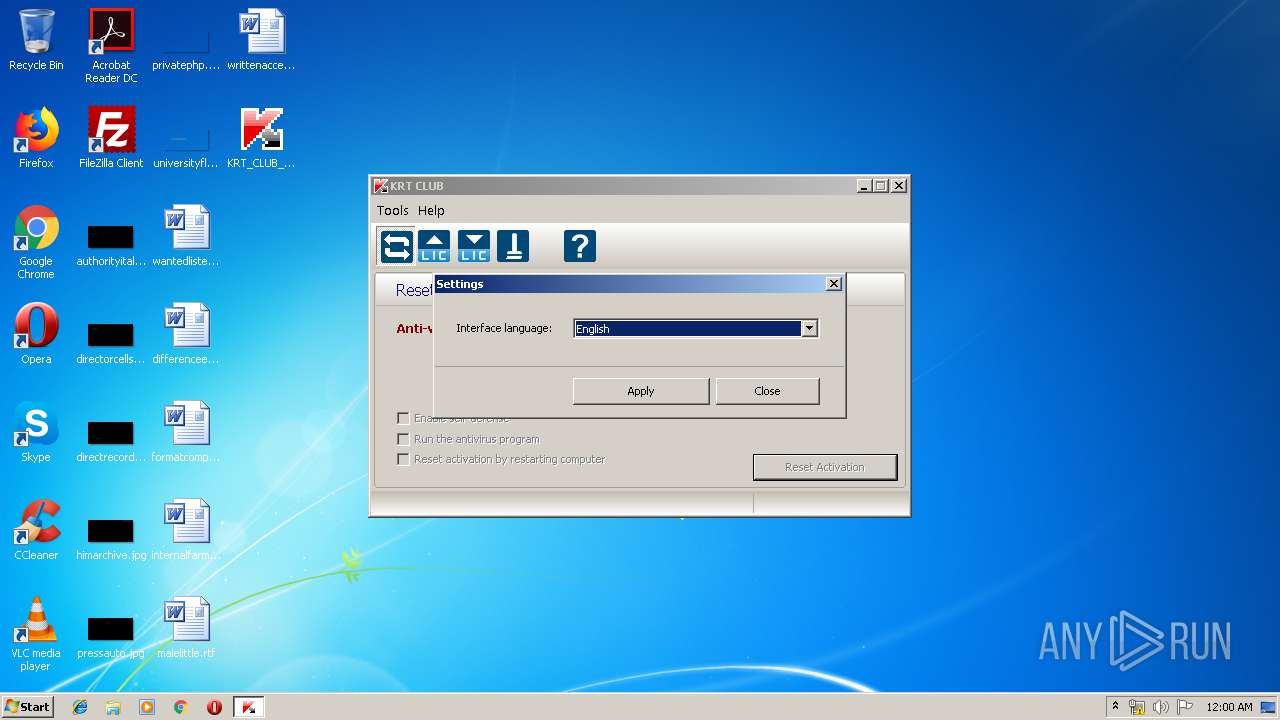Select Acrobat Reader DC desktop icon
This screenshot has height=720, width=1280.
pos(112,46)
